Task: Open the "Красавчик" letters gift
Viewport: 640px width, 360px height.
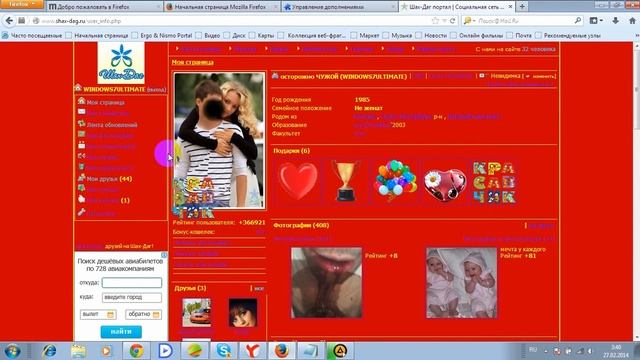Action: pyautogui.click(x=494, y=182)
